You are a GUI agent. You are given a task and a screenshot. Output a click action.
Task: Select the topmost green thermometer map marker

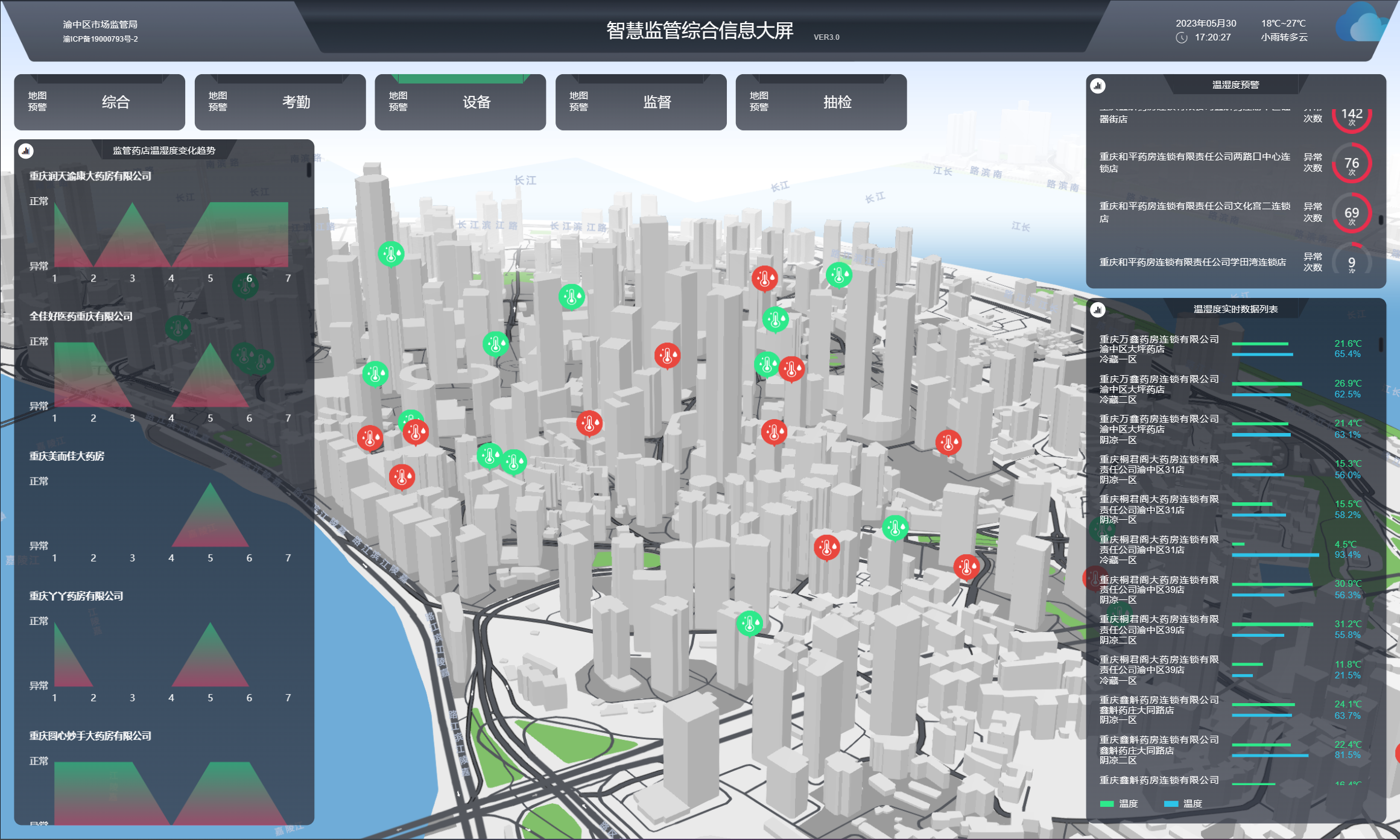click(391, 254)
